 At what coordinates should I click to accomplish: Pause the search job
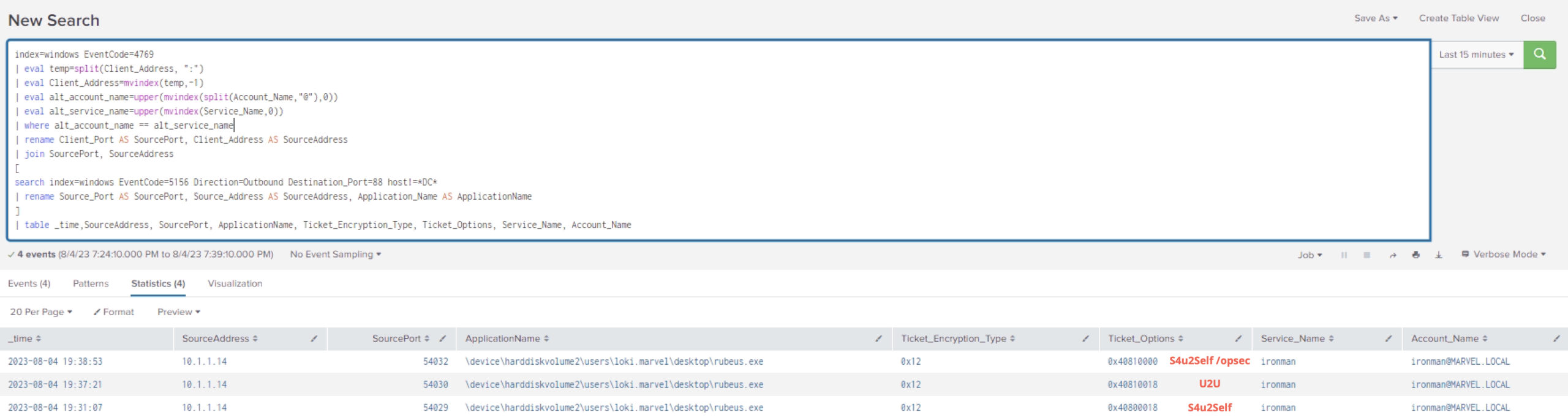pos(1344,255)
